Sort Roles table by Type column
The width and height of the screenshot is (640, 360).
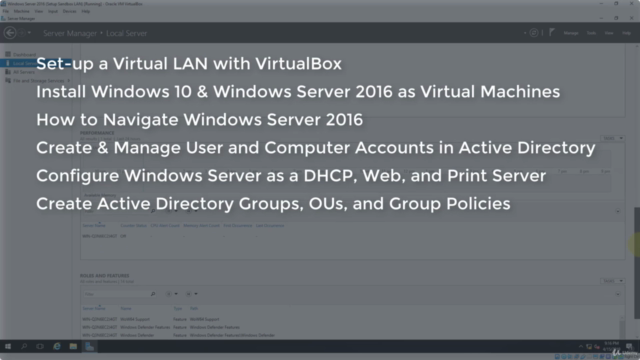(178, 309)
